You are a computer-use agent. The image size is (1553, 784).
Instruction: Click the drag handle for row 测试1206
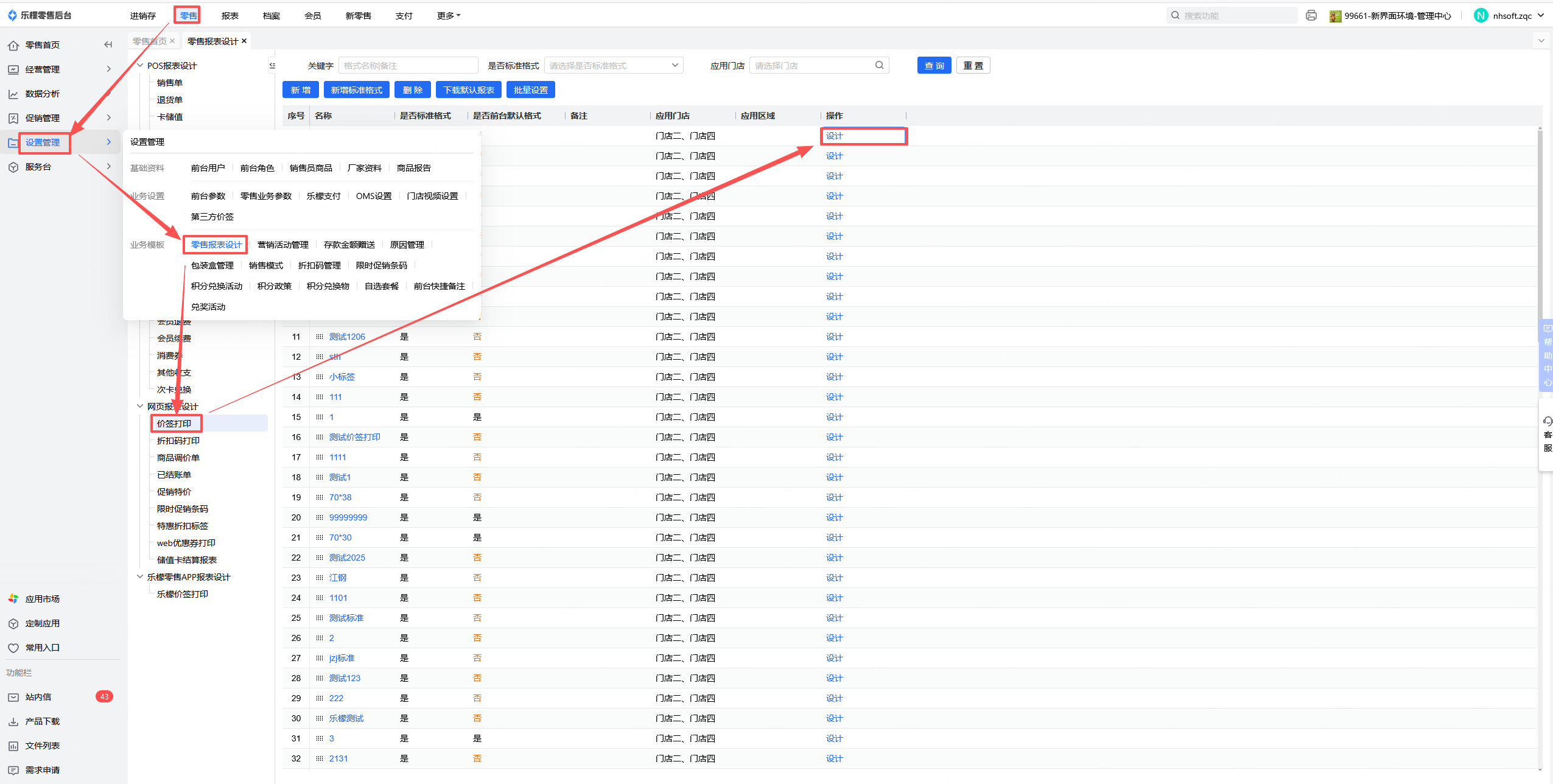pyautogui.click(x=320, y=337)
